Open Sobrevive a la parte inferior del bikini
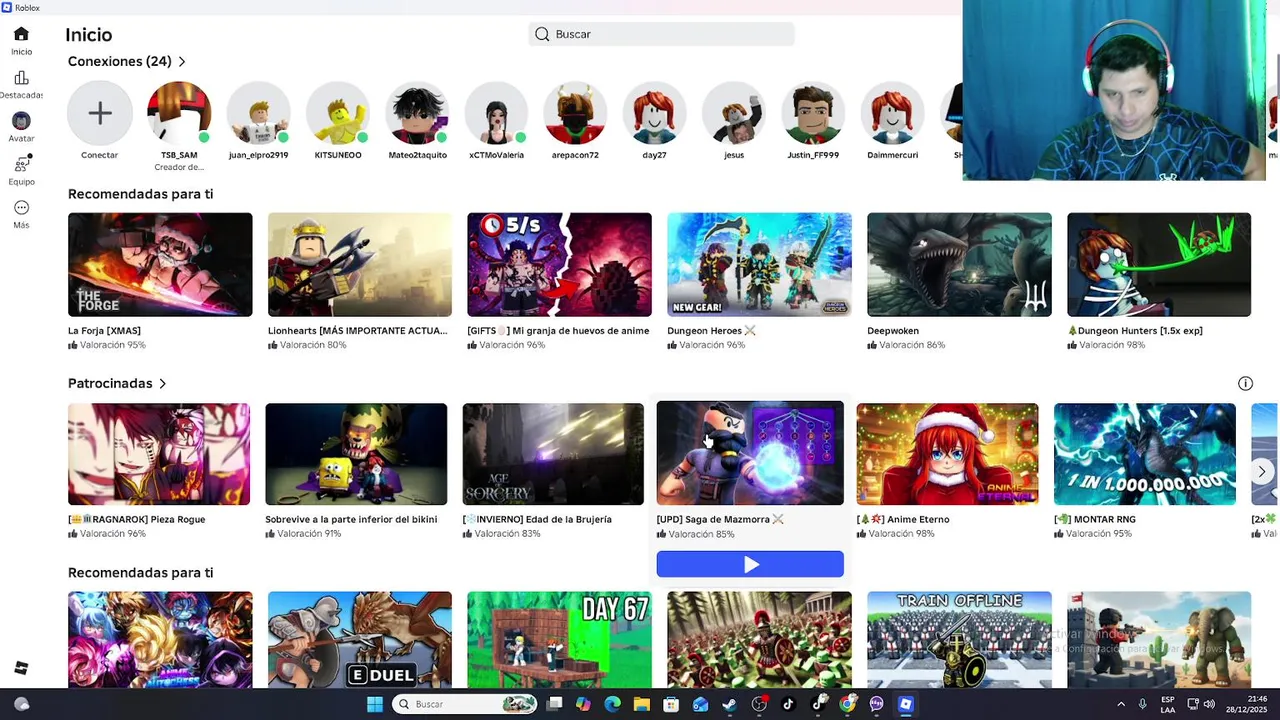Image resolution: width=1280 pixels, height=720 pixels. tap(356, 454)
